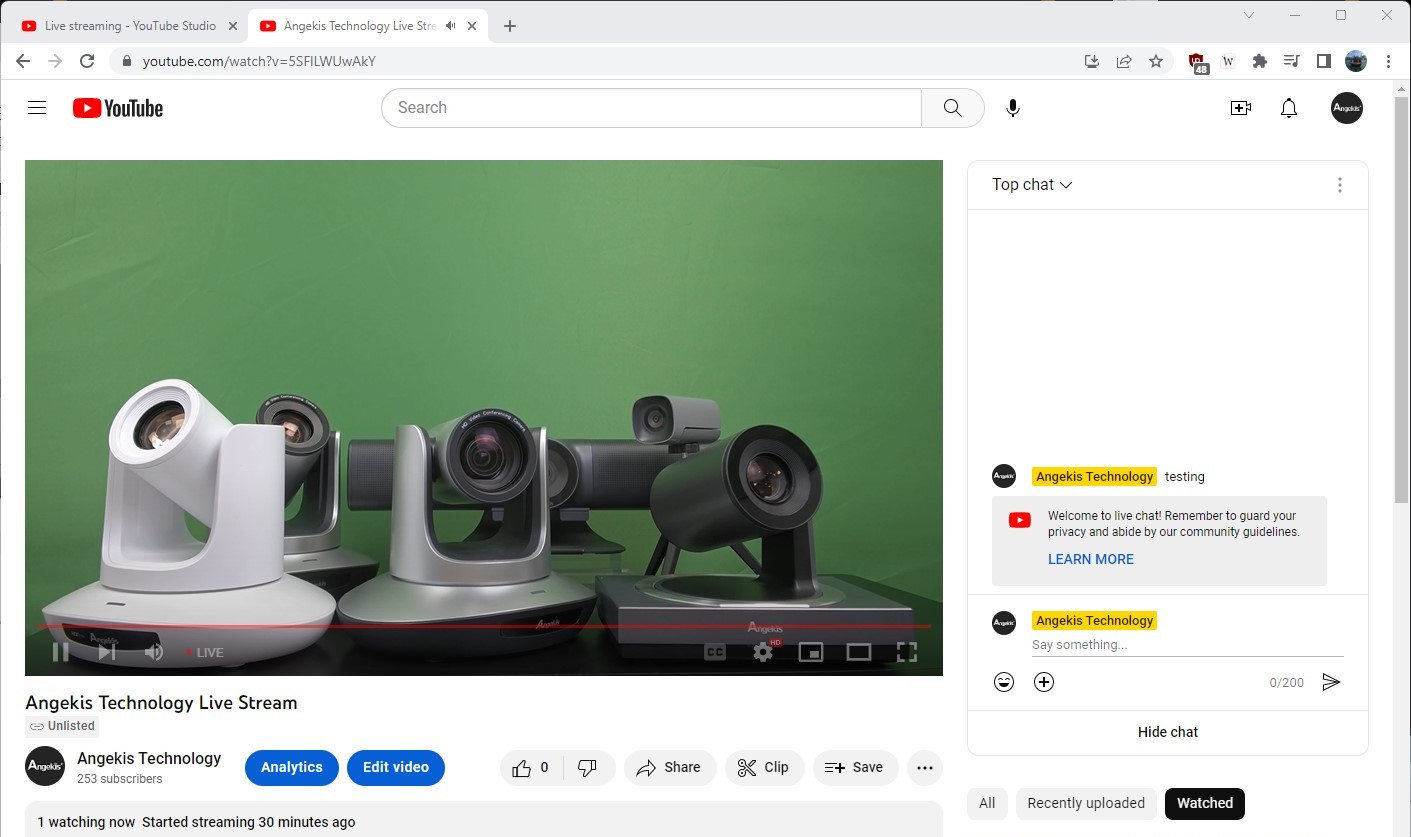
Task: Jump to live with the LIVE indicator
Action: (x=204, y=651)
